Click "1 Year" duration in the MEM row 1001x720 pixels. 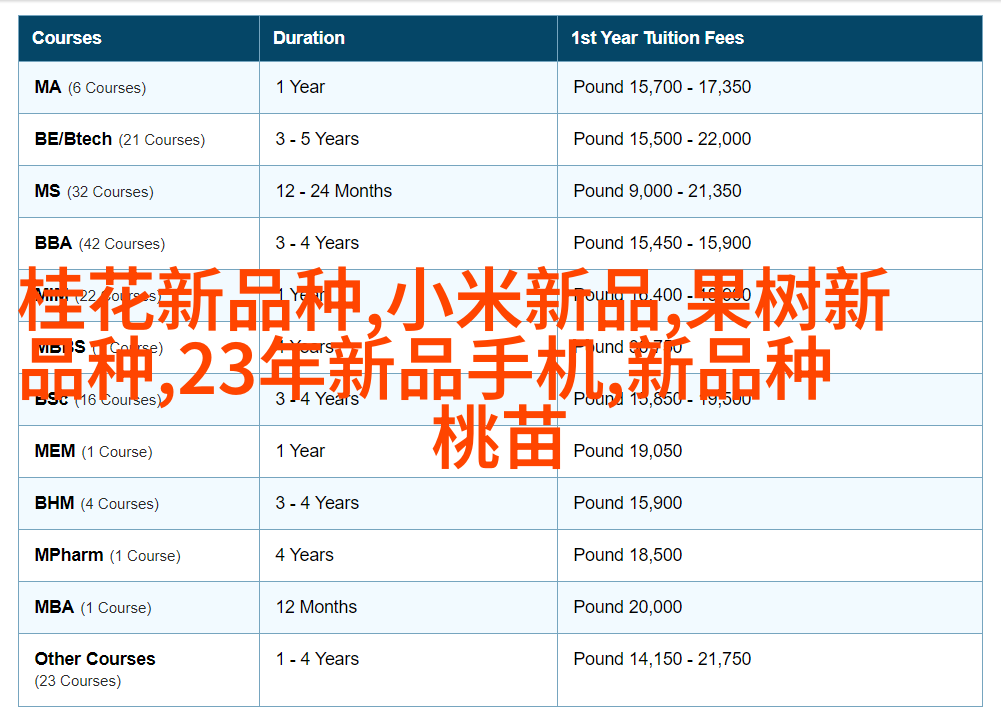click(300, 451)
